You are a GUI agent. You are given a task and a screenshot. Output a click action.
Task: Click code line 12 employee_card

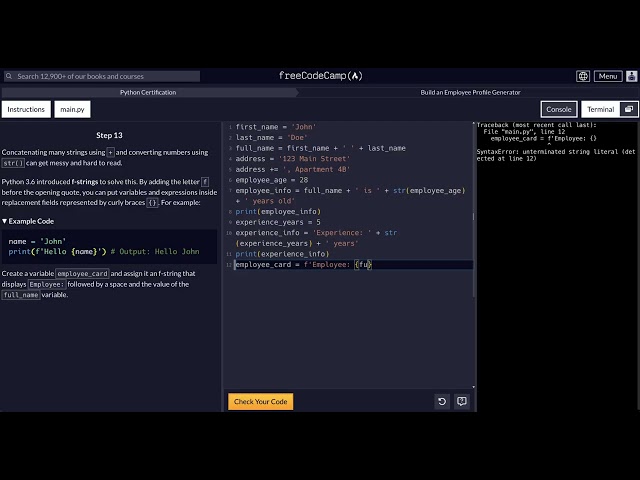pyautogui.click(x=303, y=264)
